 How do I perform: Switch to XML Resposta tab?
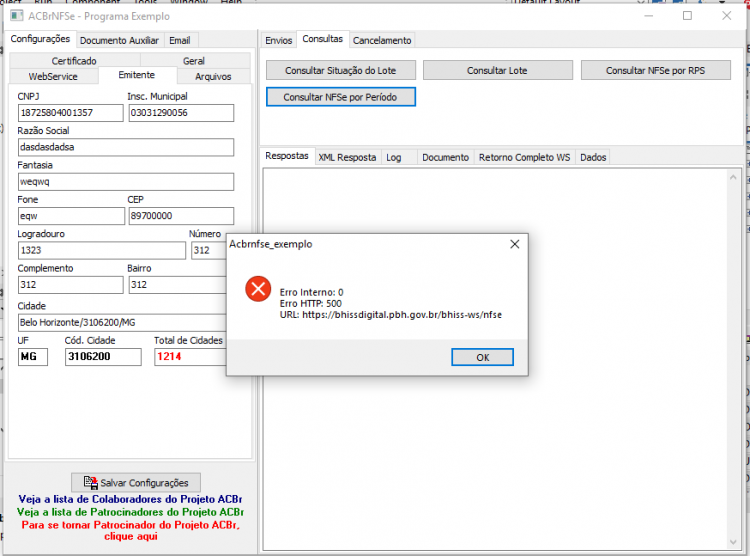click(x=347, y=157)
